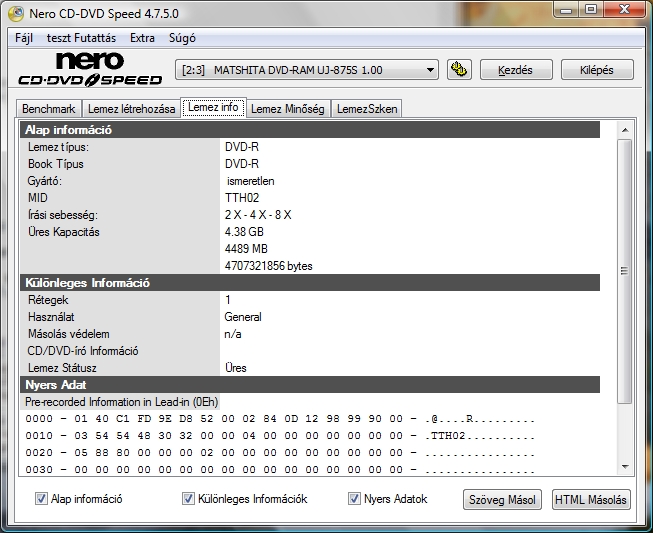Click the Lemez Státusz value Üres
This screenshot has width=653, height=533.
click(236, 368)
